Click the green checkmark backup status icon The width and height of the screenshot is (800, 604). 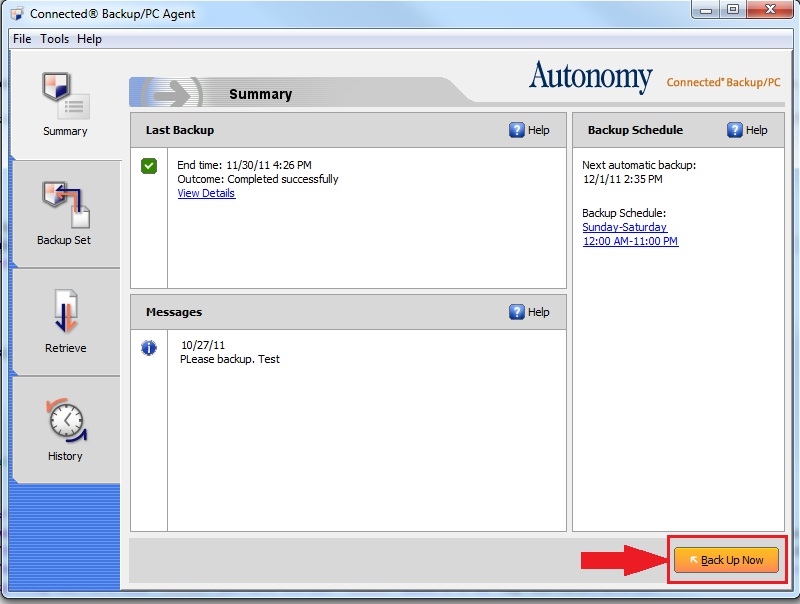[149, 166]
